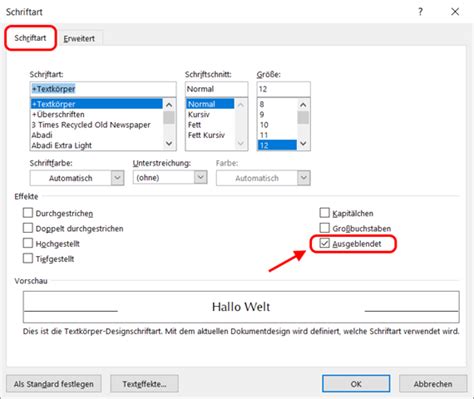Click the Größe input field
This screenshot has height=399, width=474.
click(284, 89)
